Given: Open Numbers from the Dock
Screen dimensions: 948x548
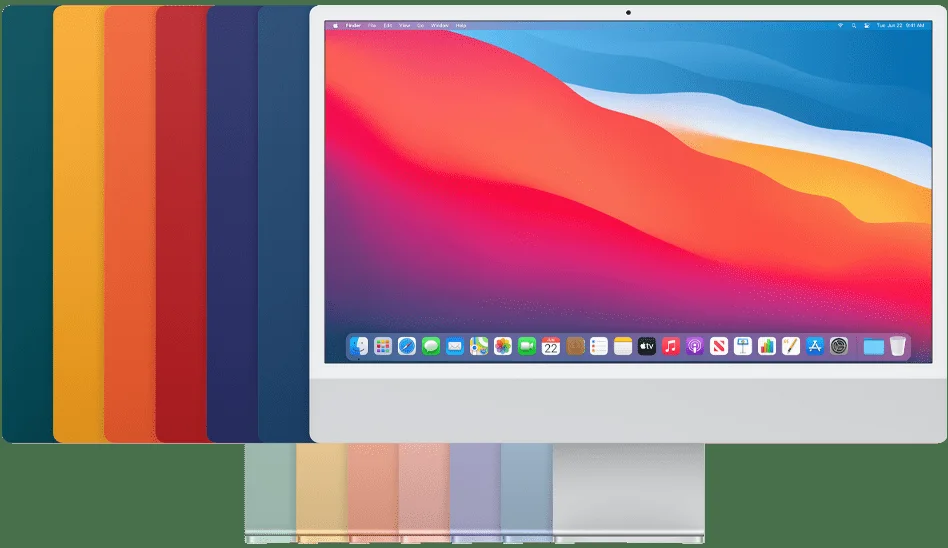Looking at the screenshot, I should (767, 346).
